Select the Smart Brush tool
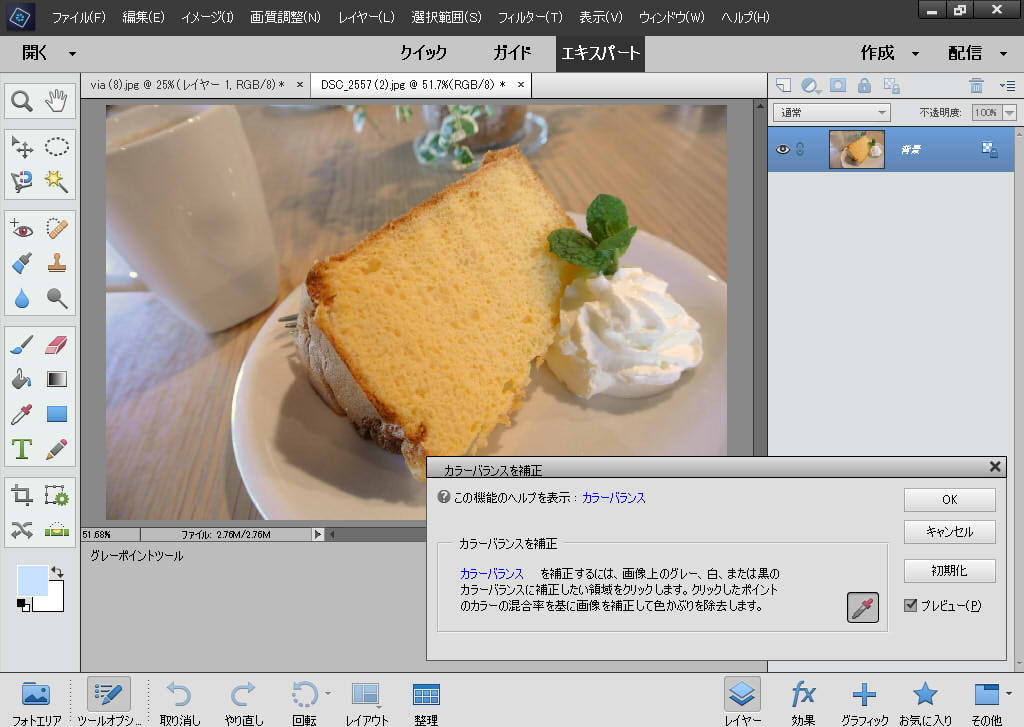 coord(22,263)
